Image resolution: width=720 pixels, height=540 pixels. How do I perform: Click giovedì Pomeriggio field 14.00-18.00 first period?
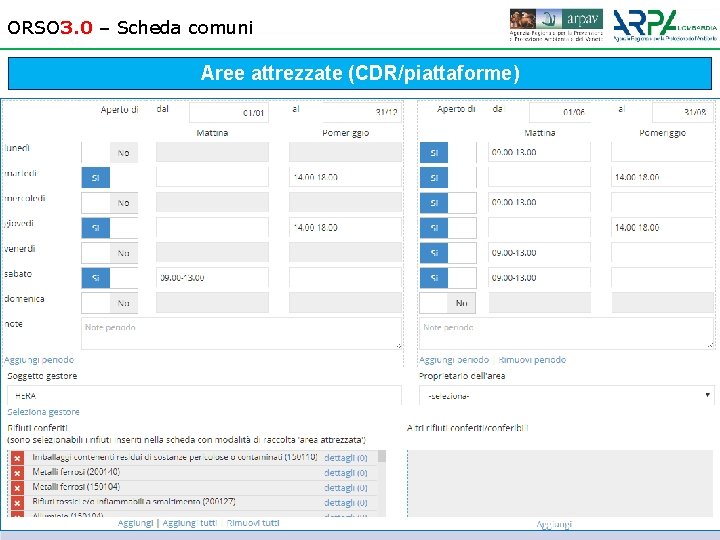[345, 228]
